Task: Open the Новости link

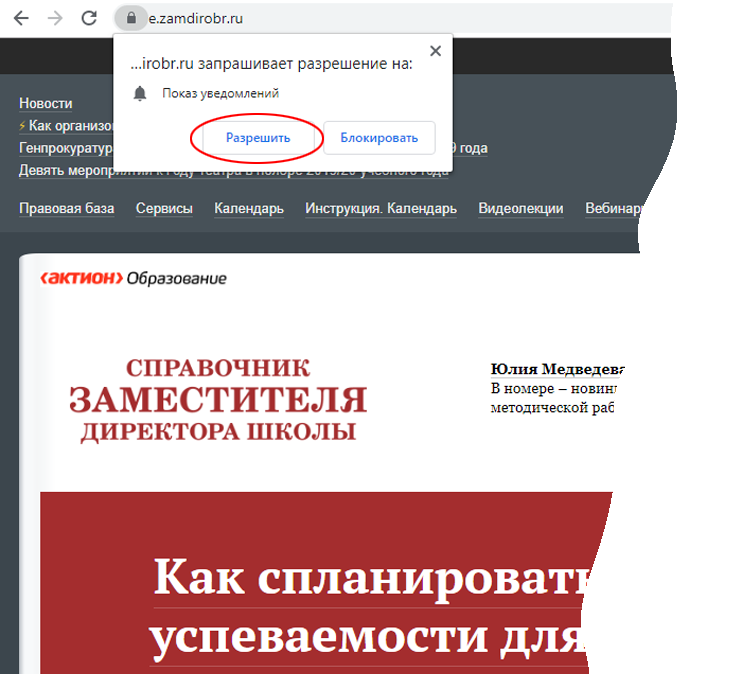Action: tap(46, 103)
